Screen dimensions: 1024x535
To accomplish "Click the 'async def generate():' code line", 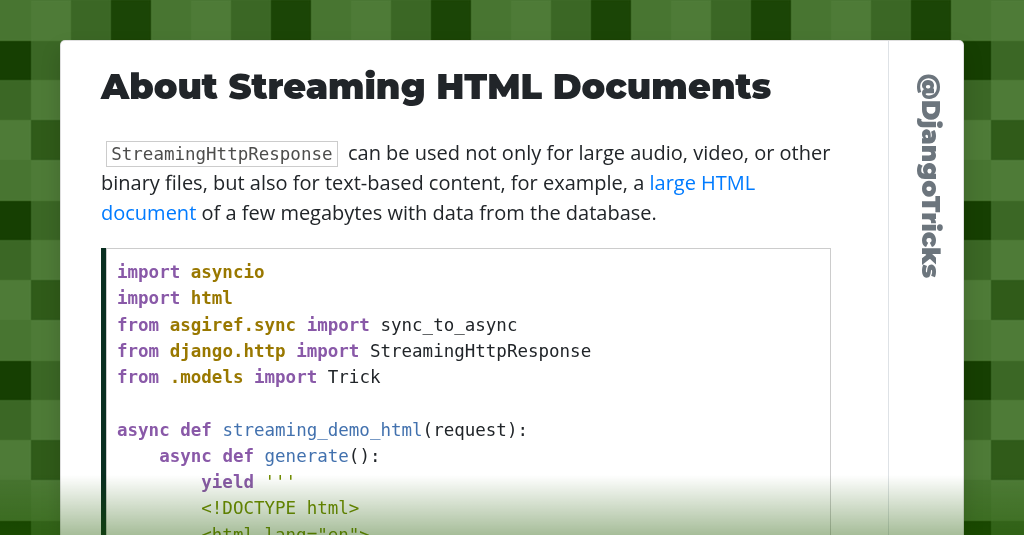I will (269, 456).
